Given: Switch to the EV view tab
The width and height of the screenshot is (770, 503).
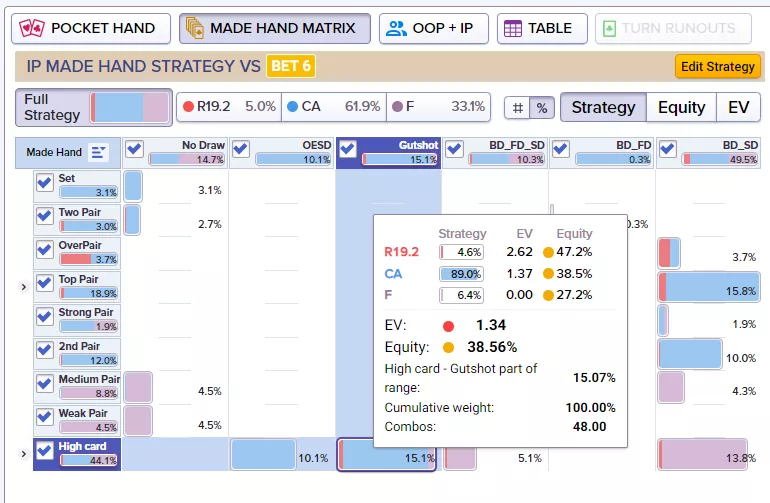Looking at the screenshot, I should point(738,107).
